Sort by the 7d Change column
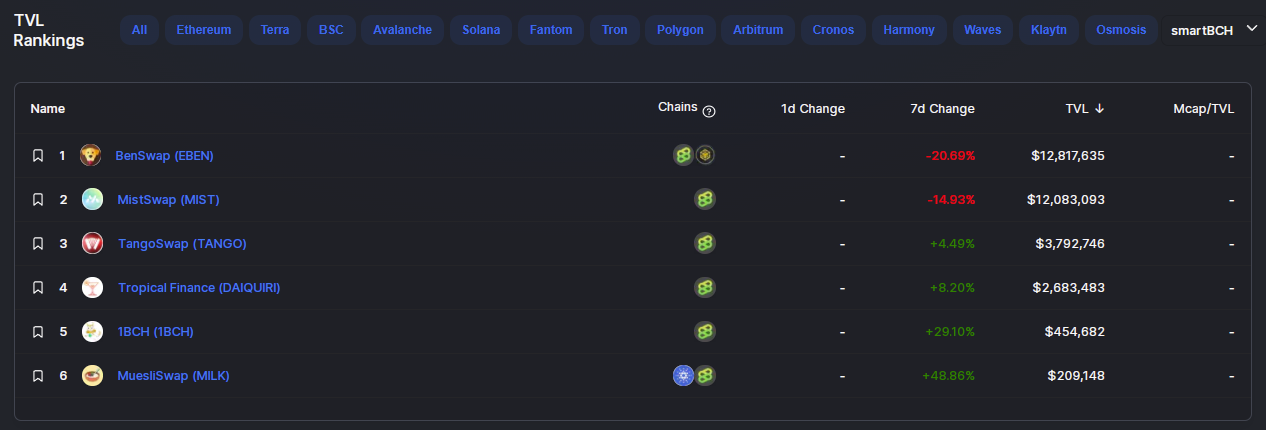This screenshot has width=1266, height=430. [x=942, y=109]
